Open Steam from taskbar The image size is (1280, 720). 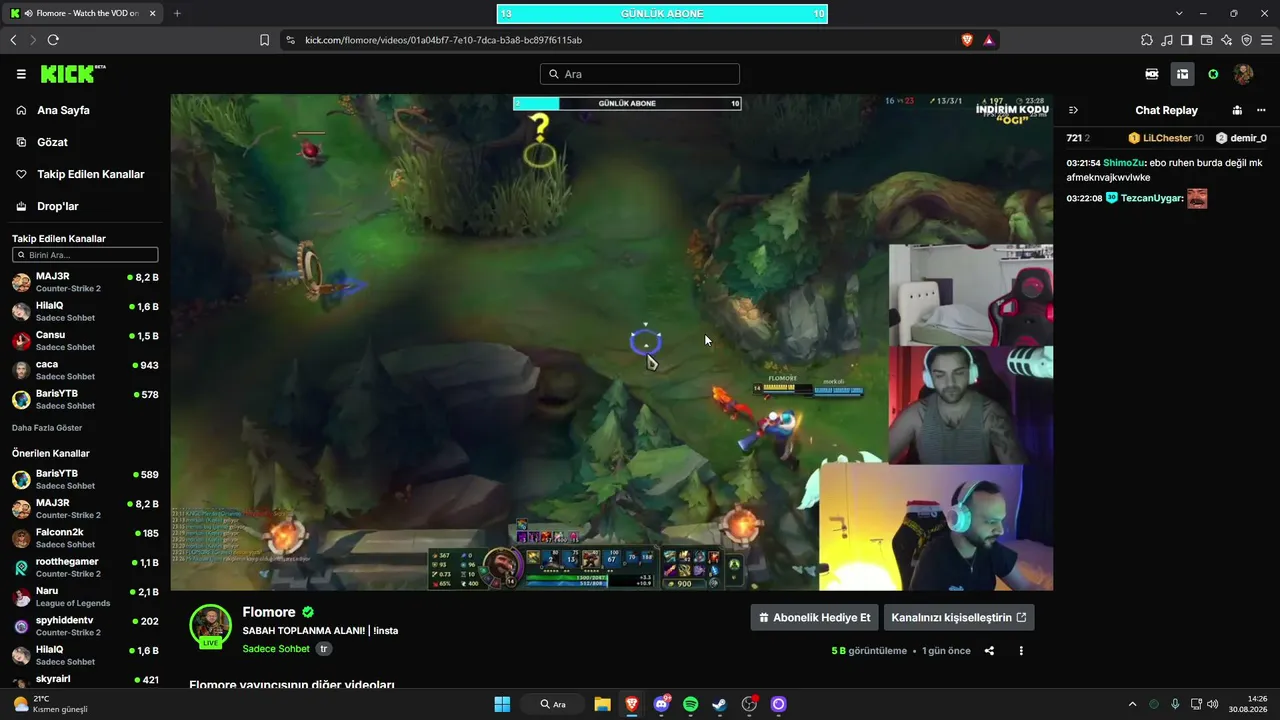720,704
